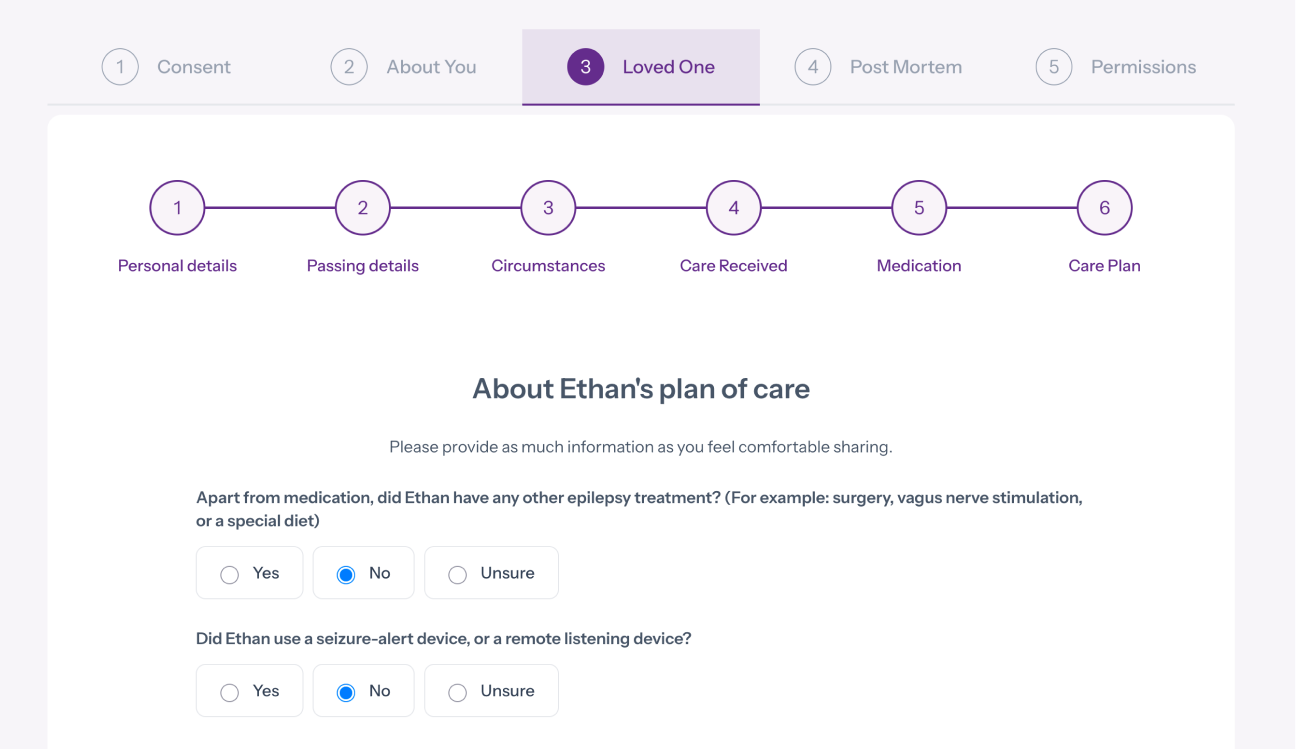Select Yes for seizure-alert device question
Screen dimensions: 1296x749
coord(249,690)
